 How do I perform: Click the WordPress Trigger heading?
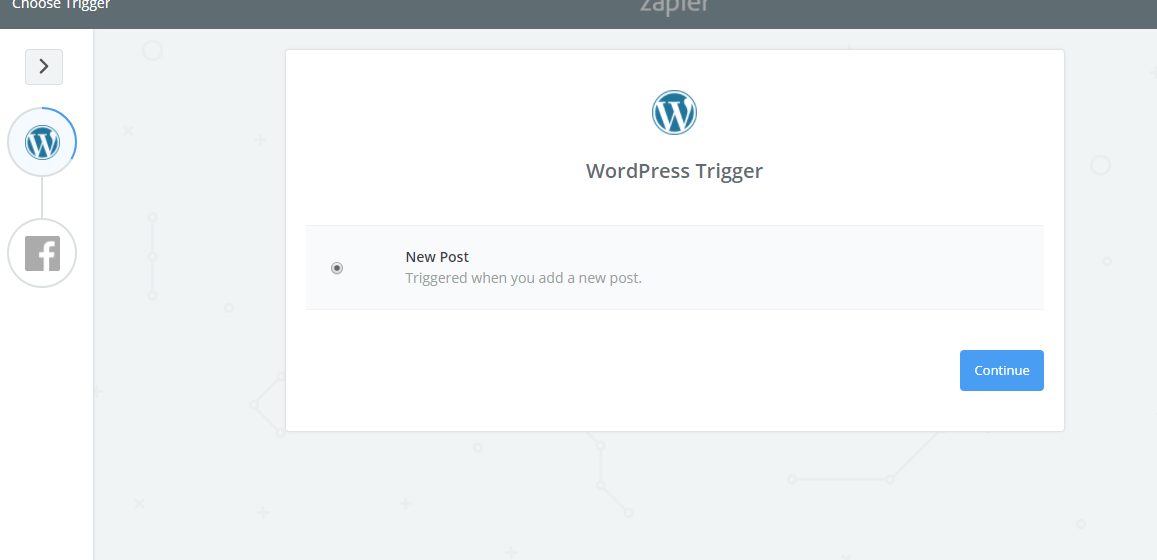(x=674, y=171)
